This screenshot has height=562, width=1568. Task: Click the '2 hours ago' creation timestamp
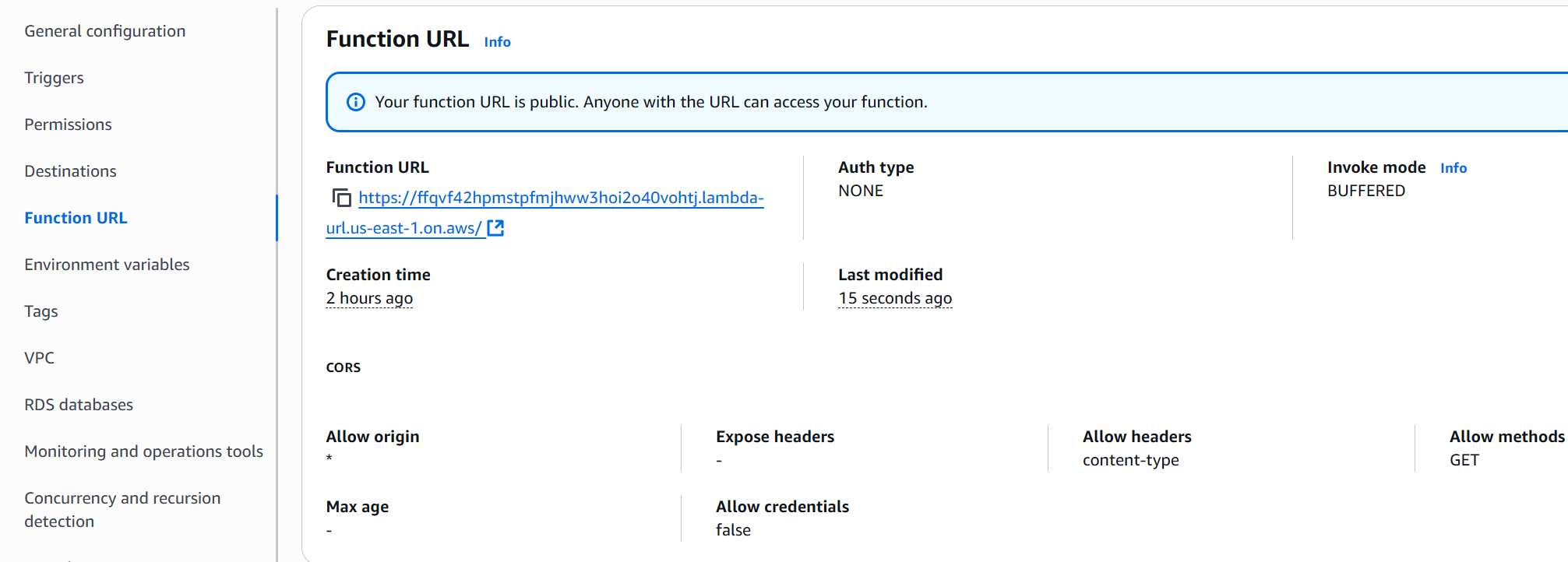[x=369, y=298]
